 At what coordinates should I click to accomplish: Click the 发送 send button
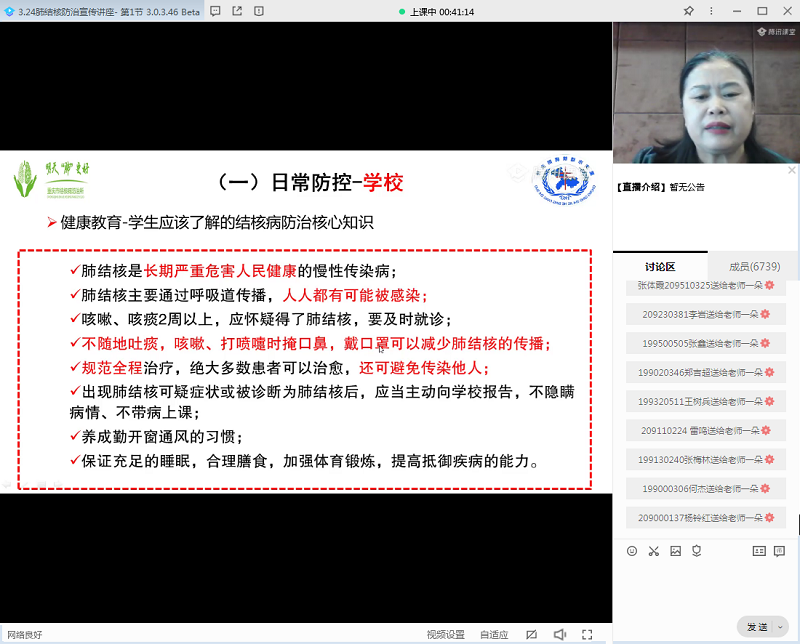[x=756, y=627]
